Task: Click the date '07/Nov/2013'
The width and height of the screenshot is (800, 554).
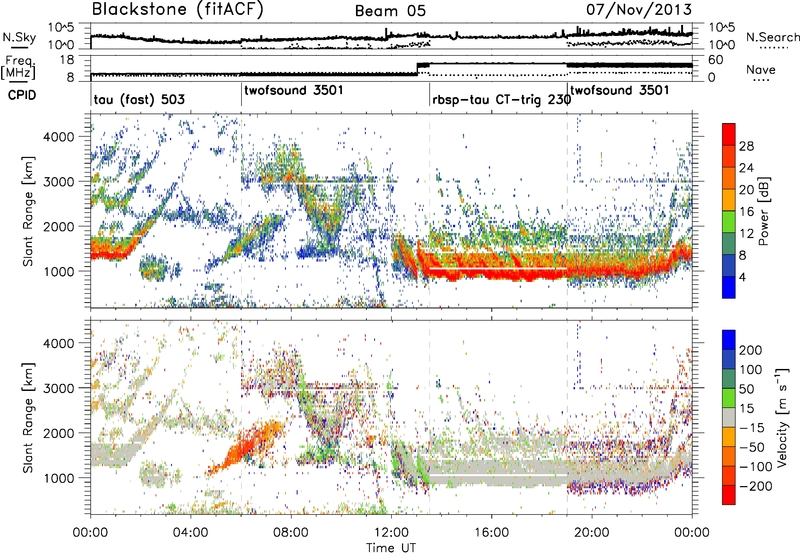Action: pos(639,10)
